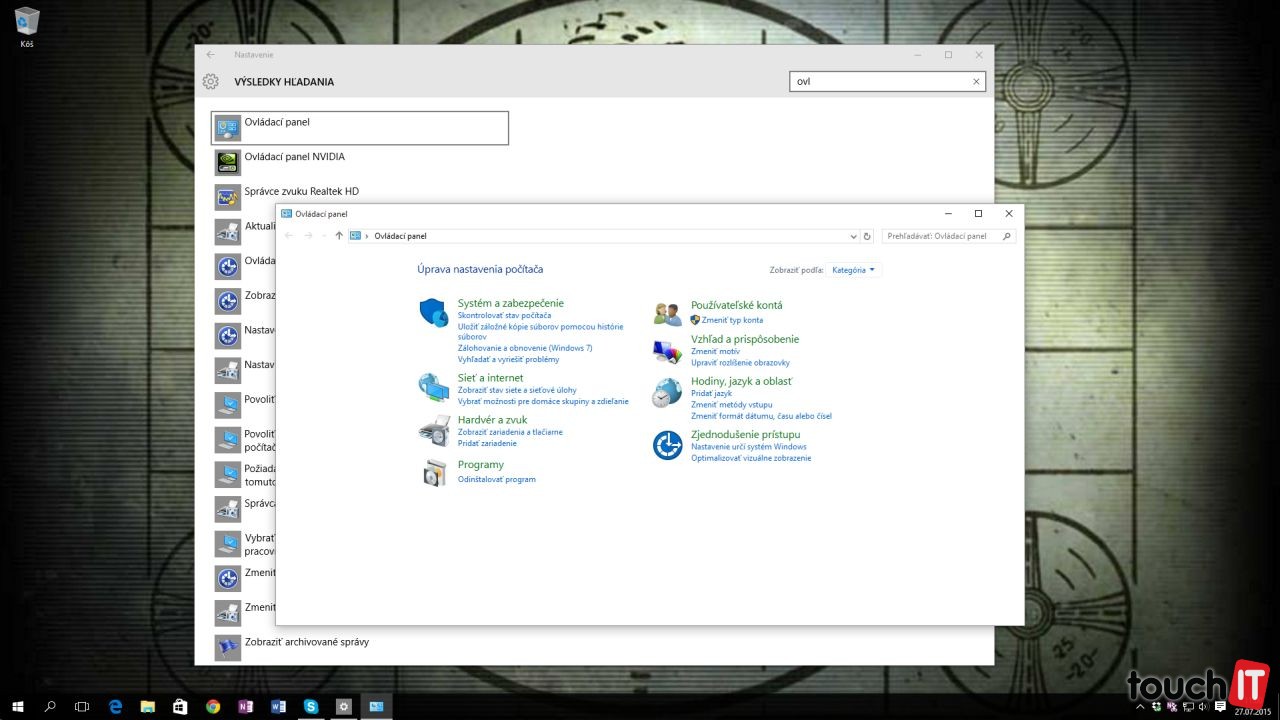
Task: Select Ovládací panel NVIDIA search result
Action: click(x=294, y=157)
